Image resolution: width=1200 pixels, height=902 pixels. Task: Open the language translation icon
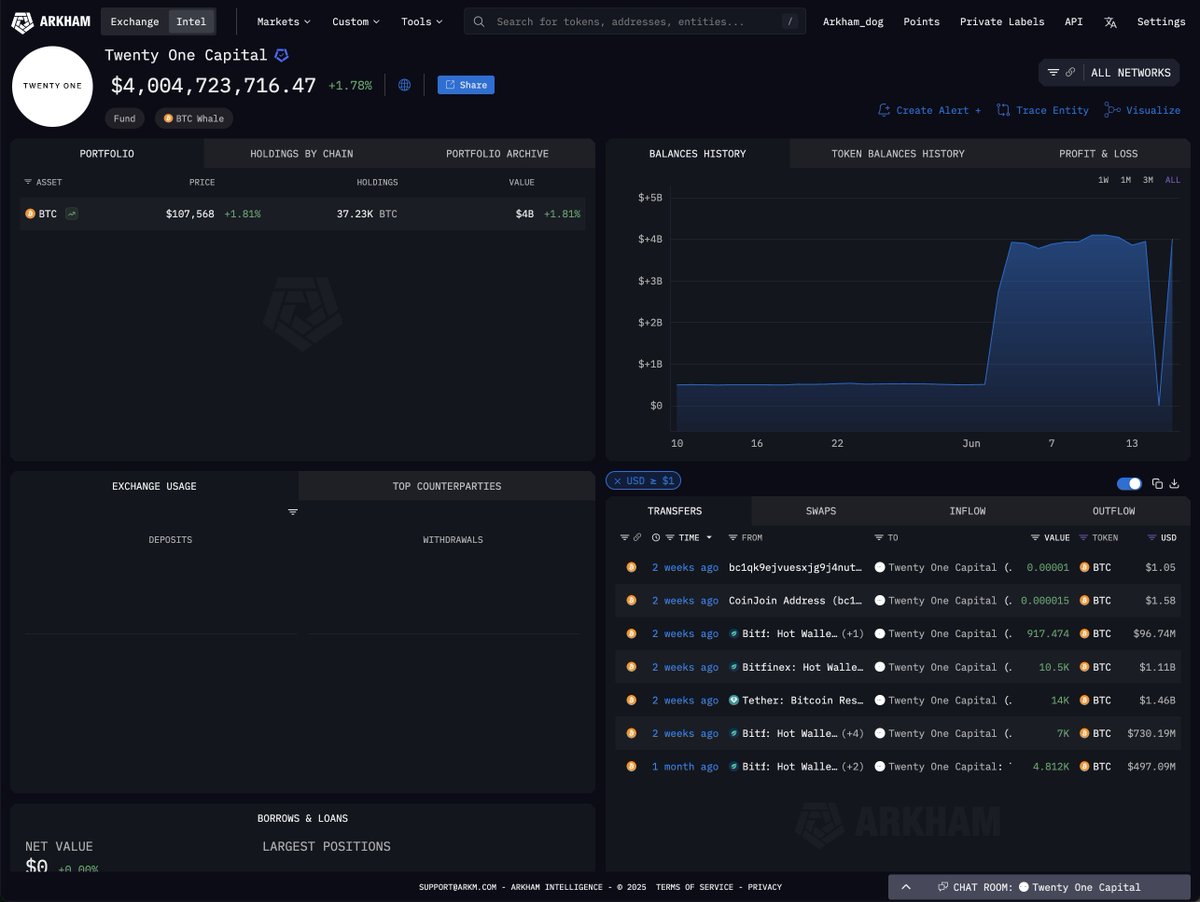(x=1110, y=22)
